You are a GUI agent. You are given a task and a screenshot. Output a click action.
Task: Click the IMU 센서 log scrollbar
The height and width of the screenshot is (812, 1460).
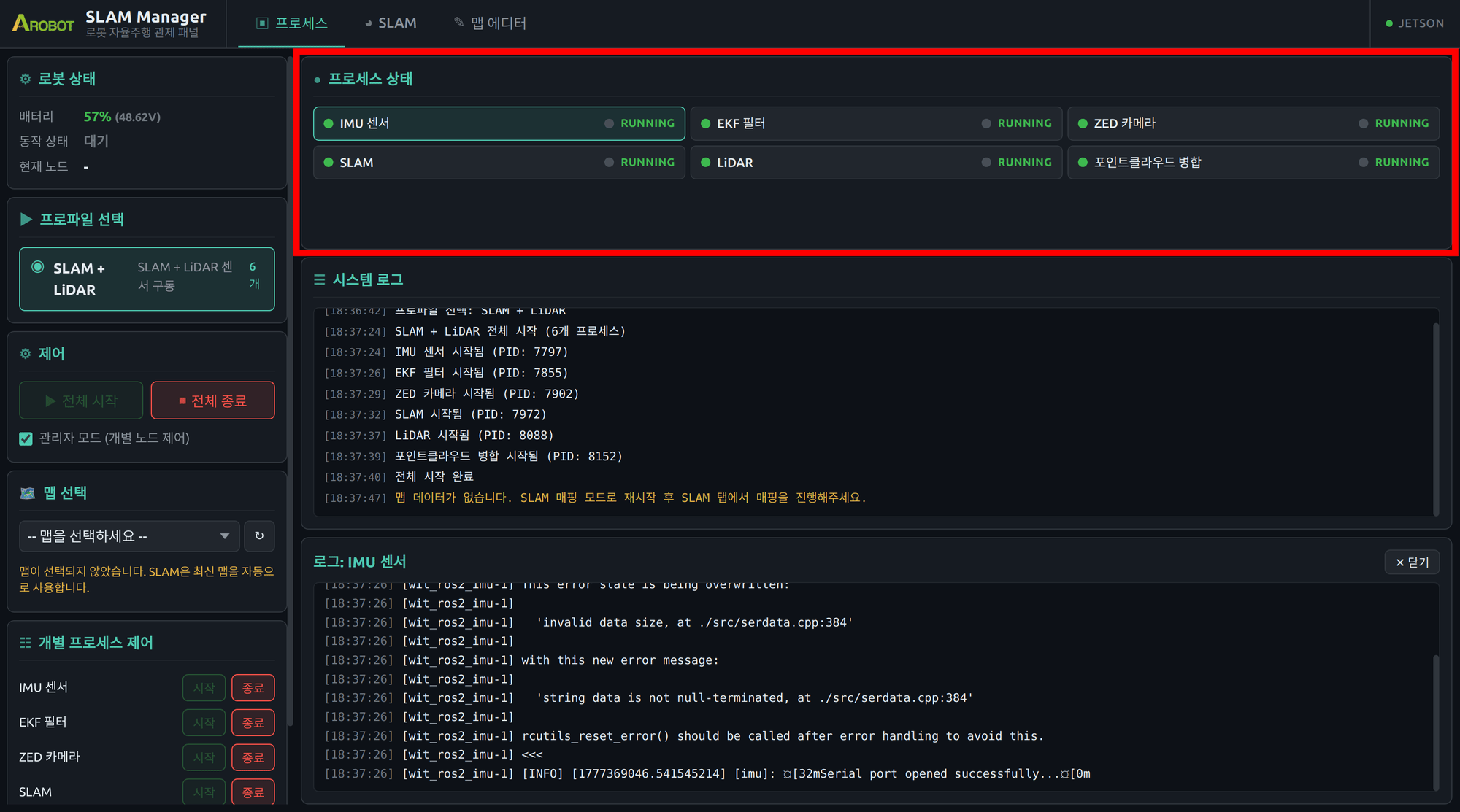point(1436,722)
